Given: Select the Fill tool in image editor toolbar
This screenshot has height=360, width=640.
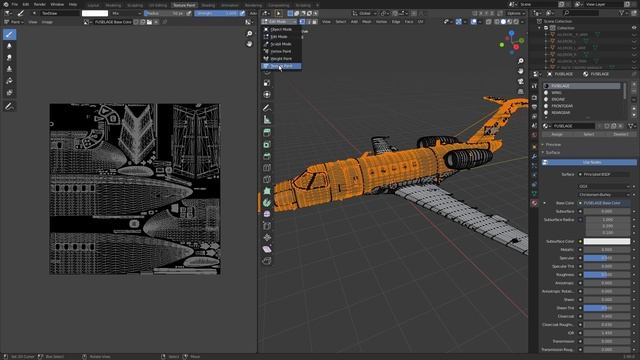Looking at the screenshot, I should [x=9, y=81].
